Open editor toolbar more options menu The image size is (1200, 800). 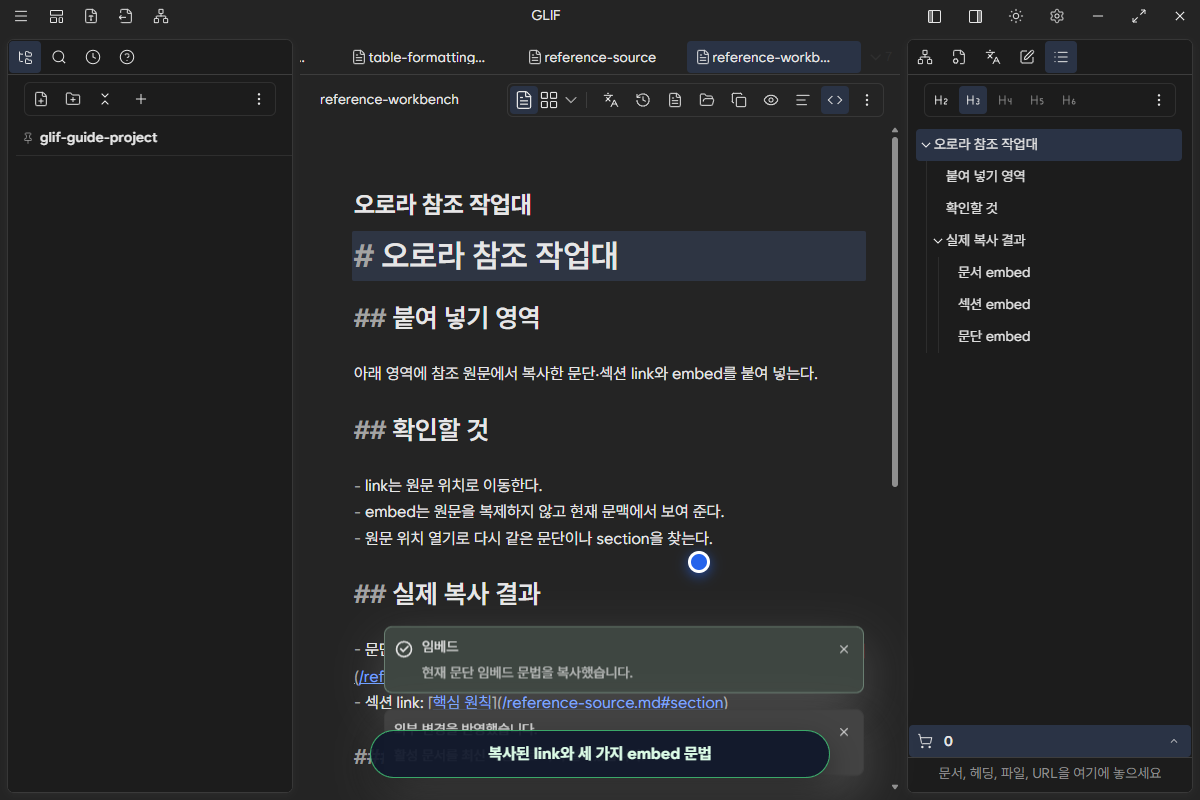click(x=867, y=100)
